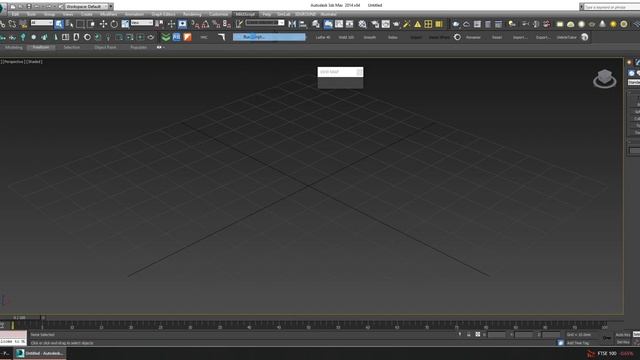
Task: Open the Select by Name dialog
Action: pyautogui.click(x=69, y=24)
